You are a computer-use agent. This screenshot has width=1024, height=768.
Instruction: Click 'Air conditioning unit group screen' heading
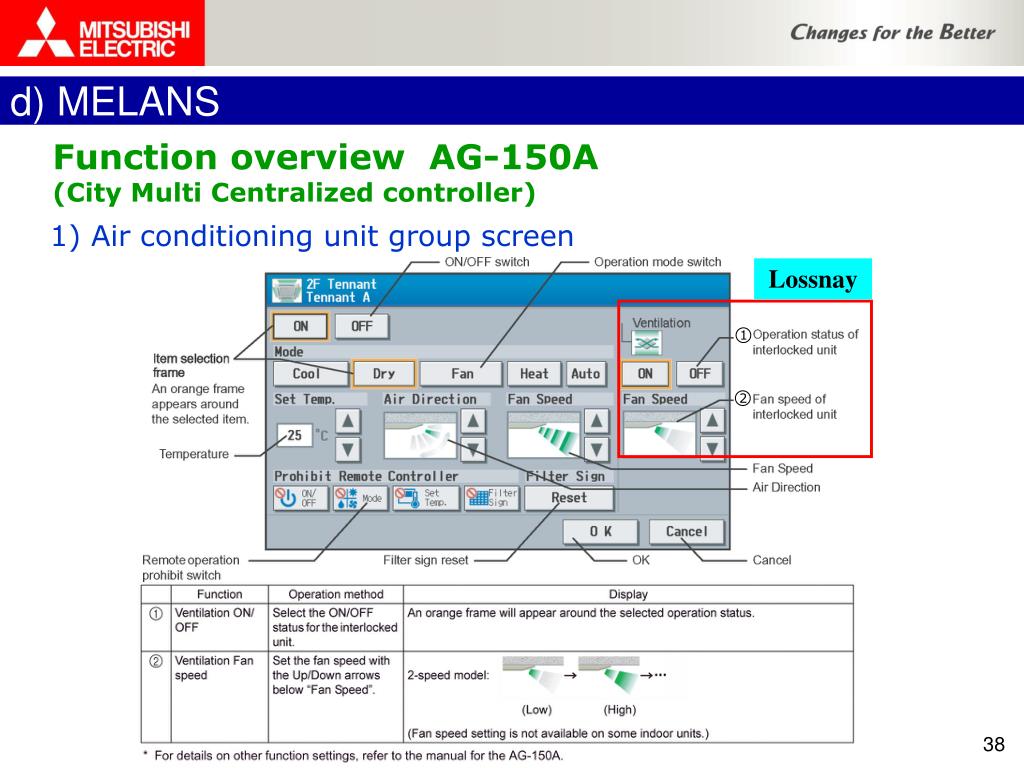coord(313,236)
